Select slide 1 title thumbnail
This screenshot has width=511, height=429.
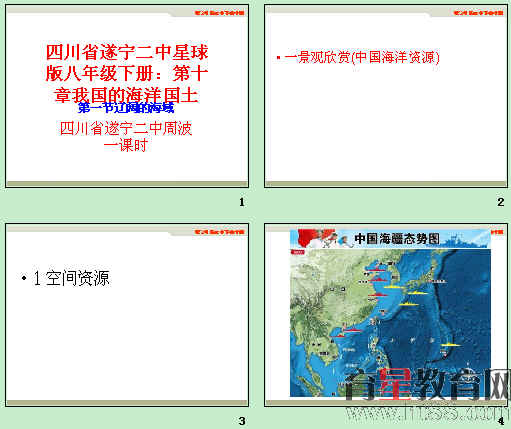[x=127, y=96]
